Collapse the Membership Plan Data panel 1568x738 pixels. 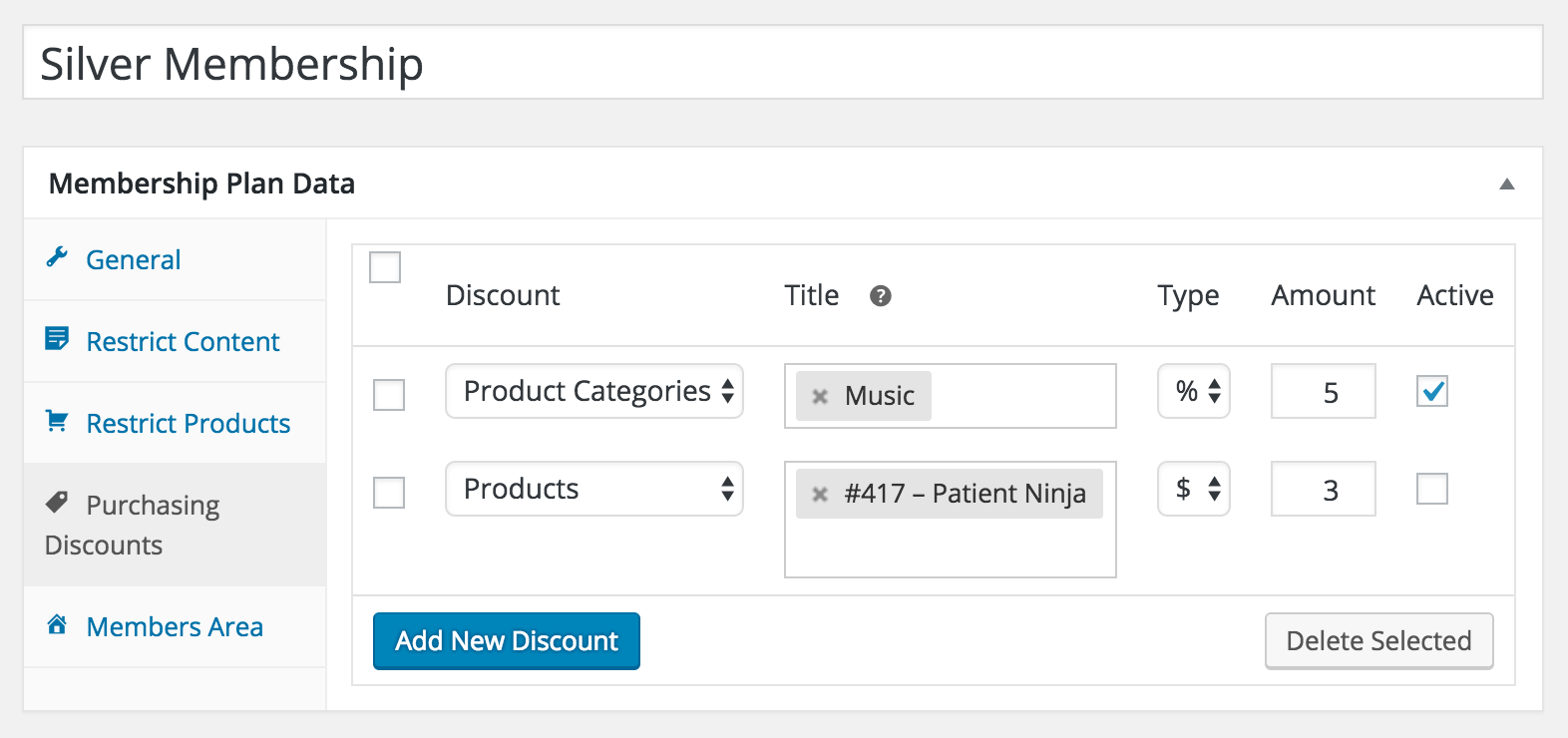pyautogui.click(x=1507, y=184)
